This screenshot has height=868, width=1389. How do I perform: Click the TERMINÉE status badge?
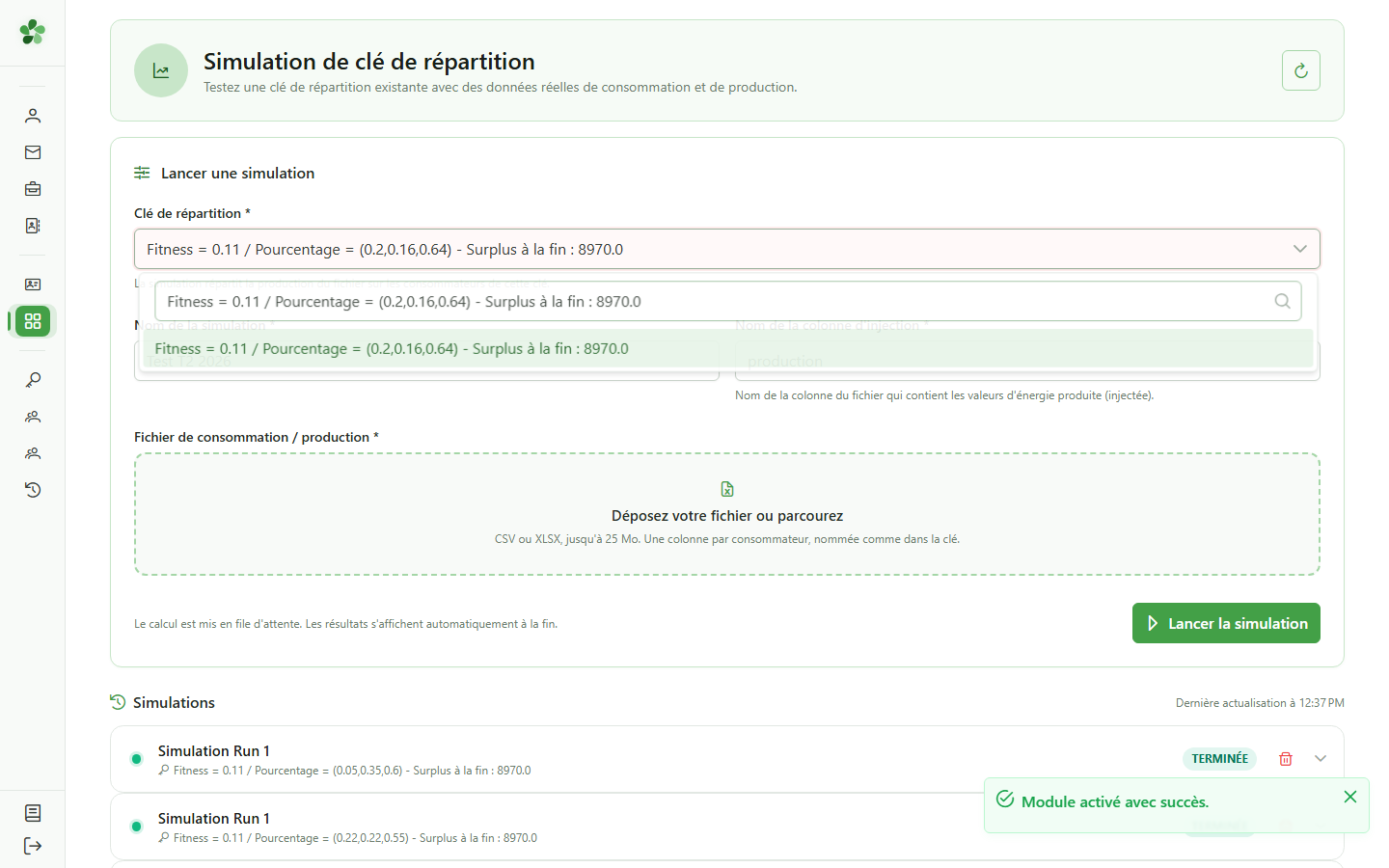coord(1219,759)
